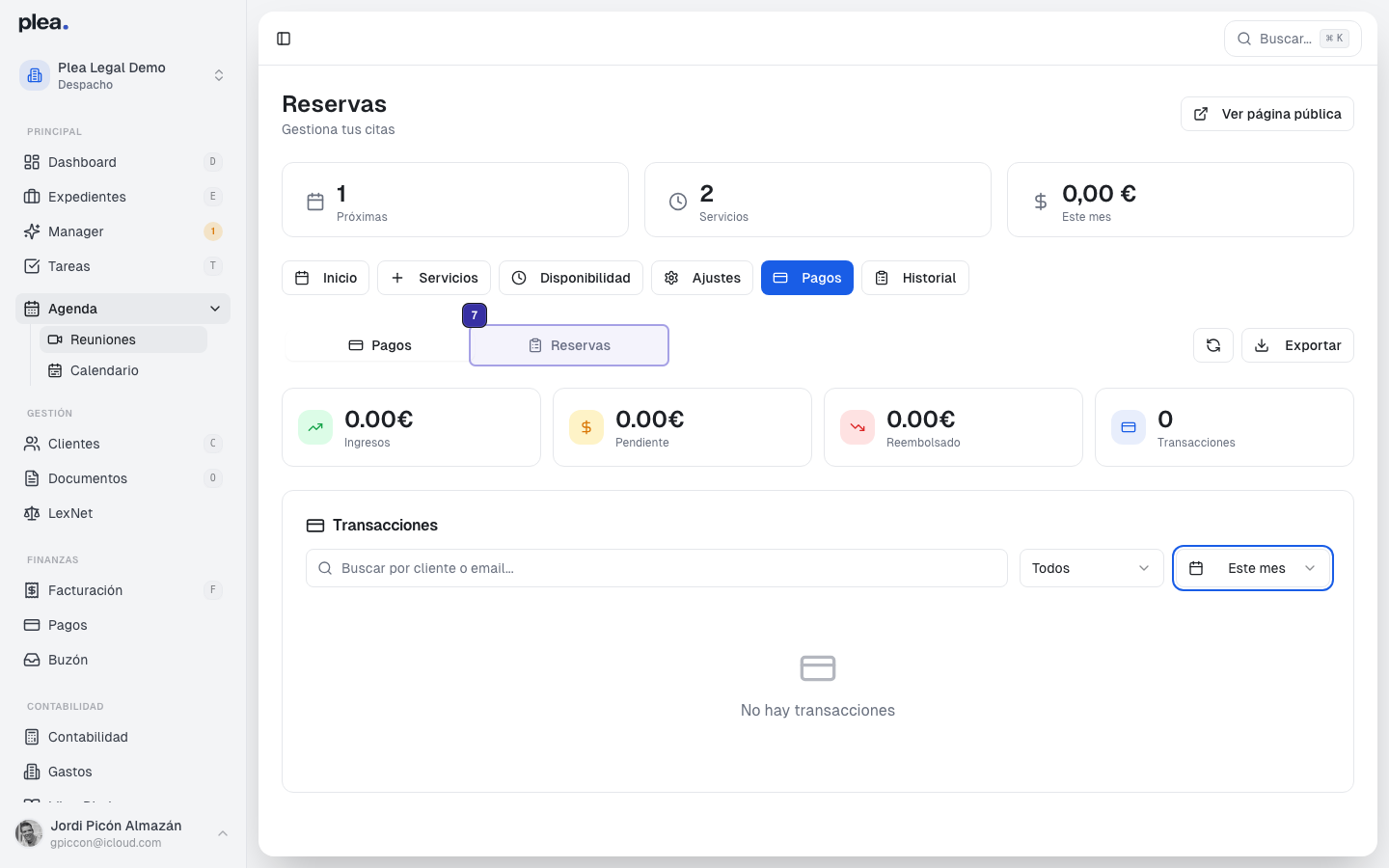
Task: Open Calendario under Agenda
Action: tap(123, 370)
